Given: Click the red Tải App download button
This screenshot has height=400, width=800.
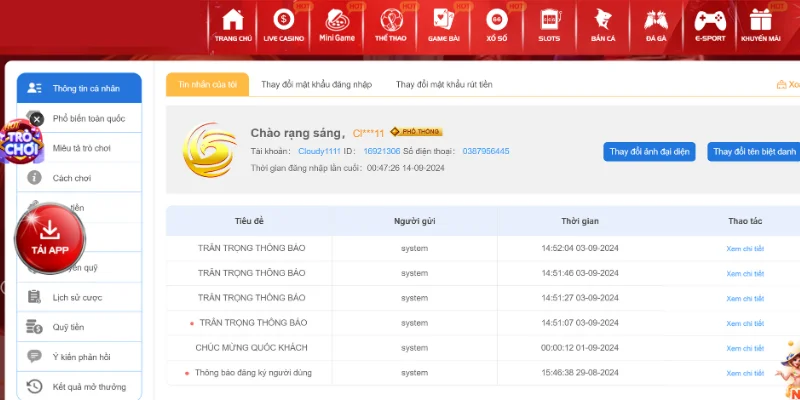Looking at the screenshot, I should click(x=50, y=235).
